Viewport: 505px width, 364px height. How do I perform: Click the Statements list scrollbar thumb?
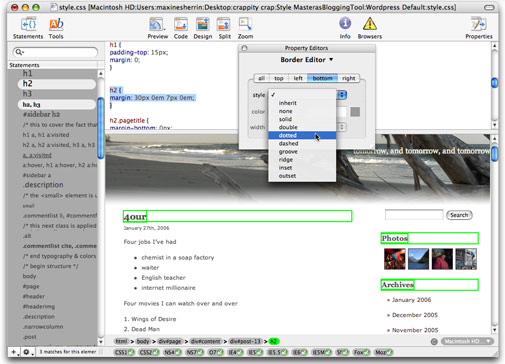pyautogui.click(x=101, y=128)
